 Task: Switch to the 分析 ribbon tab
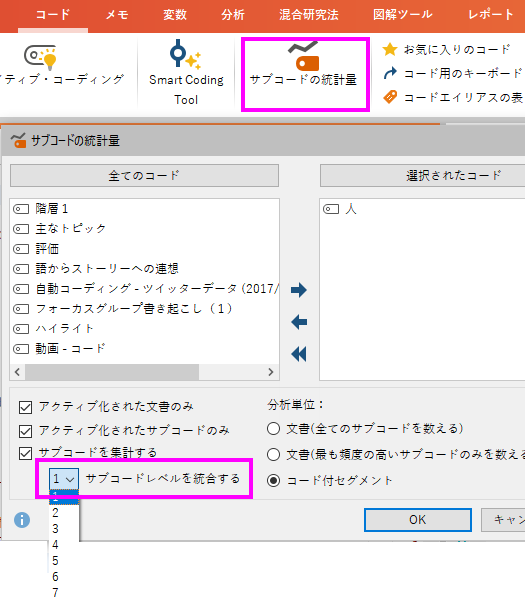(x=233, y=15)
